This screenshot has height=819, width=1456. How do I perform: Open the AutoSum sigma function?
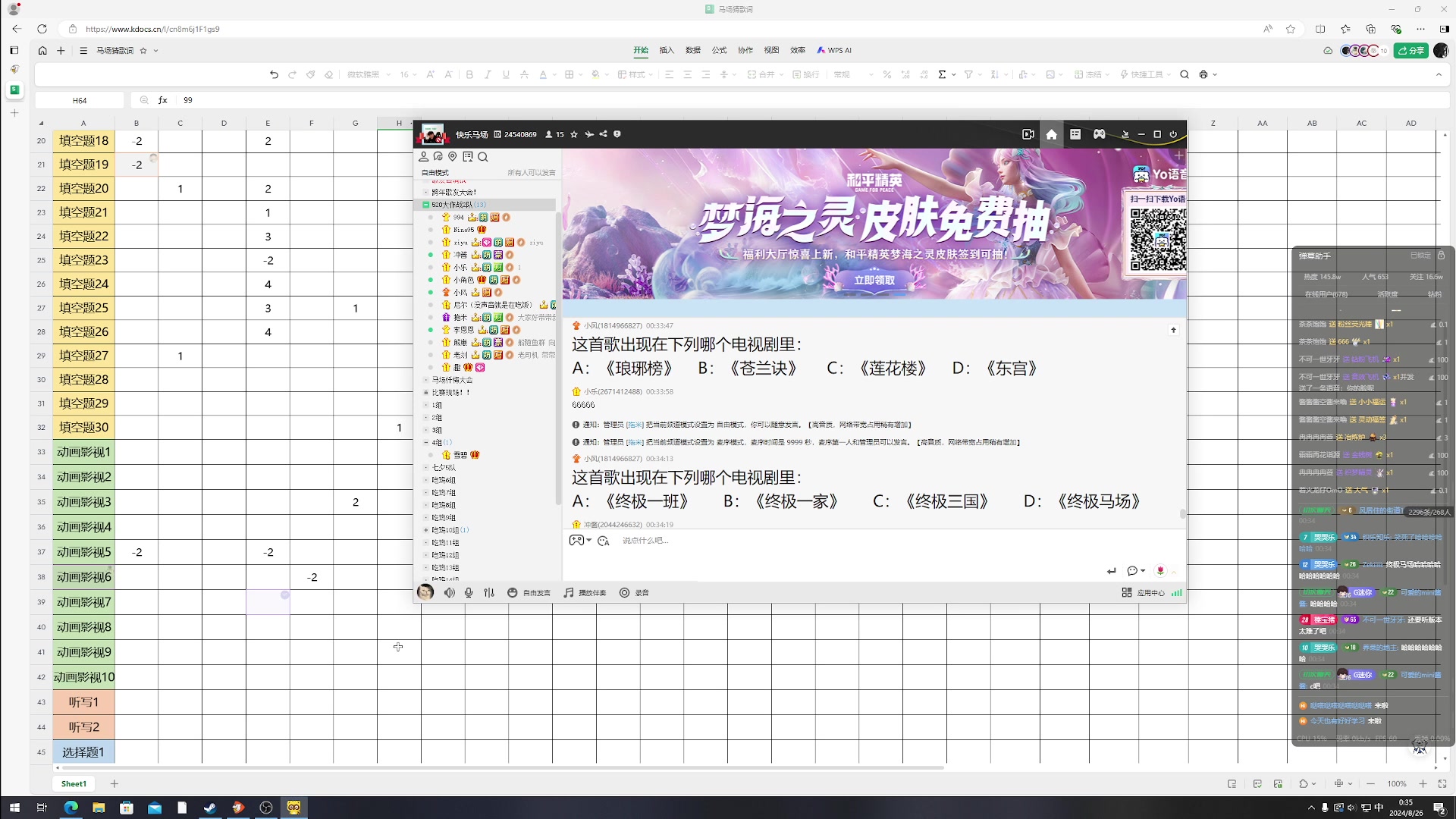click(x=942, y=74)
